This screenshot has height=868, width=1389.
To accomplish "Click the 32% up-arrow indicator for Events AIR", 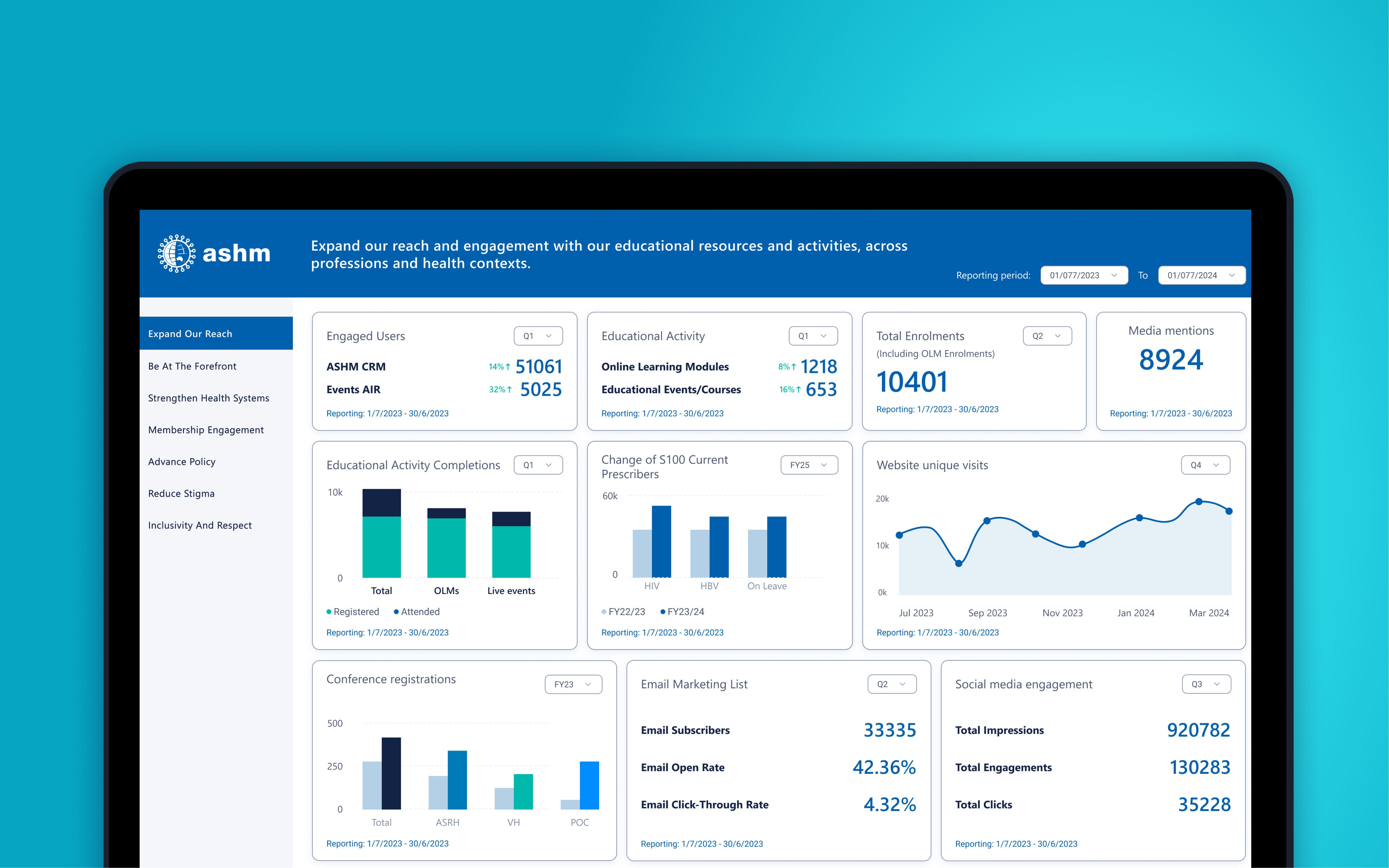I will tap(500, 389).
